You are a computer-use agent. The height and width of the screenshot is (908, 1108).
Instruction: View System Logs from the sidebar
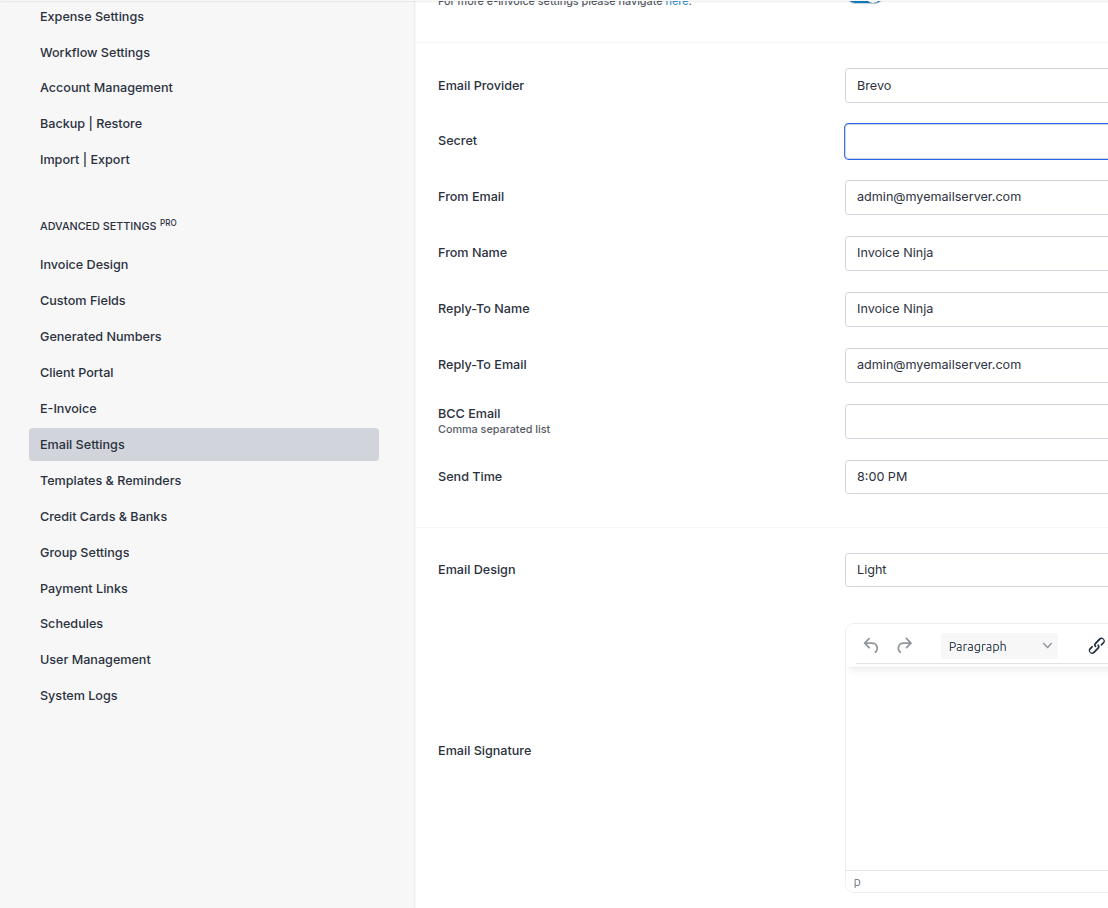tap(78, 695)
